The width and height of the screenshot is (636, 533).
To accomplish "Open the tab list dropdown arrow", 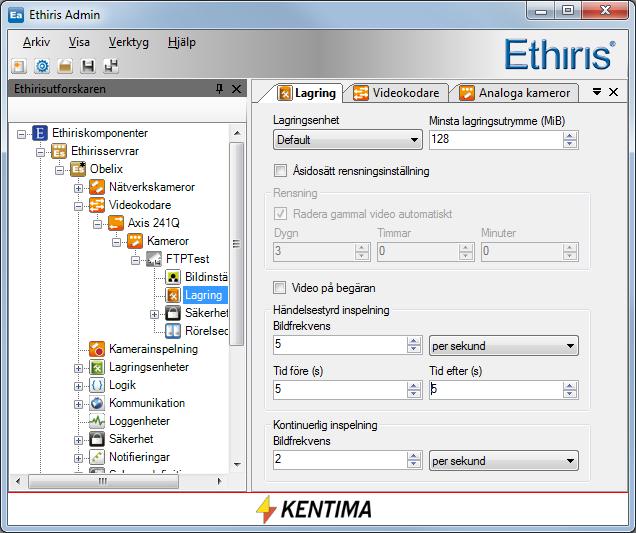I will [597, 92].
